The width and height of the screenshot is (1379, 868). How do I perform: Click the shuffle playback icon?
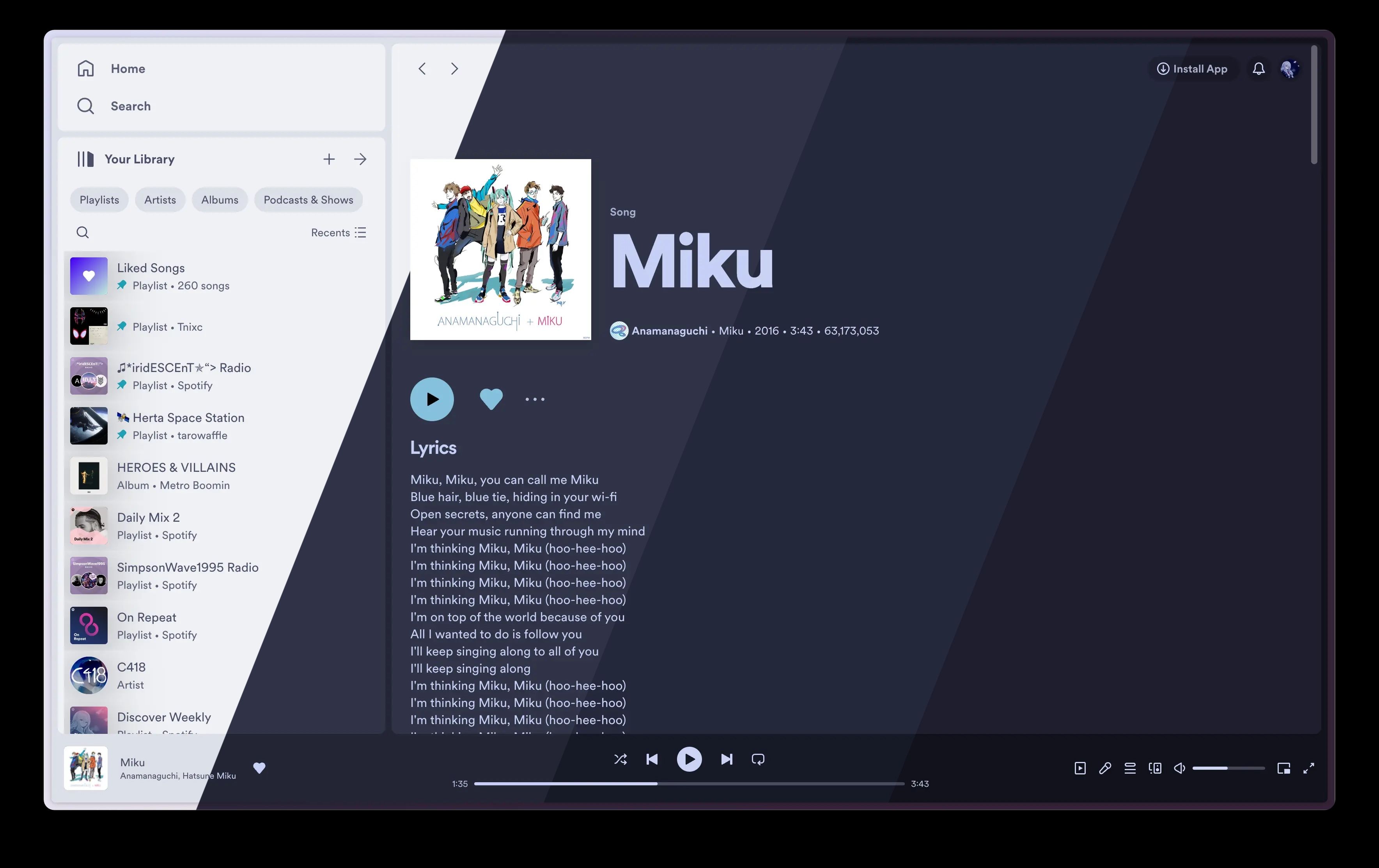click(x=620, y=759)
